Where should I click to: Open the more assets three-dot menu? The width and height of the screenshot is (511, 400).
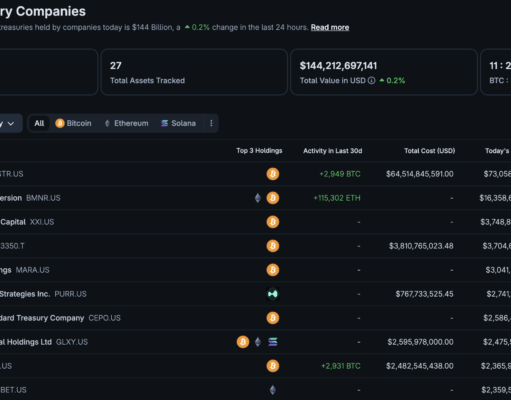[211, 123]
